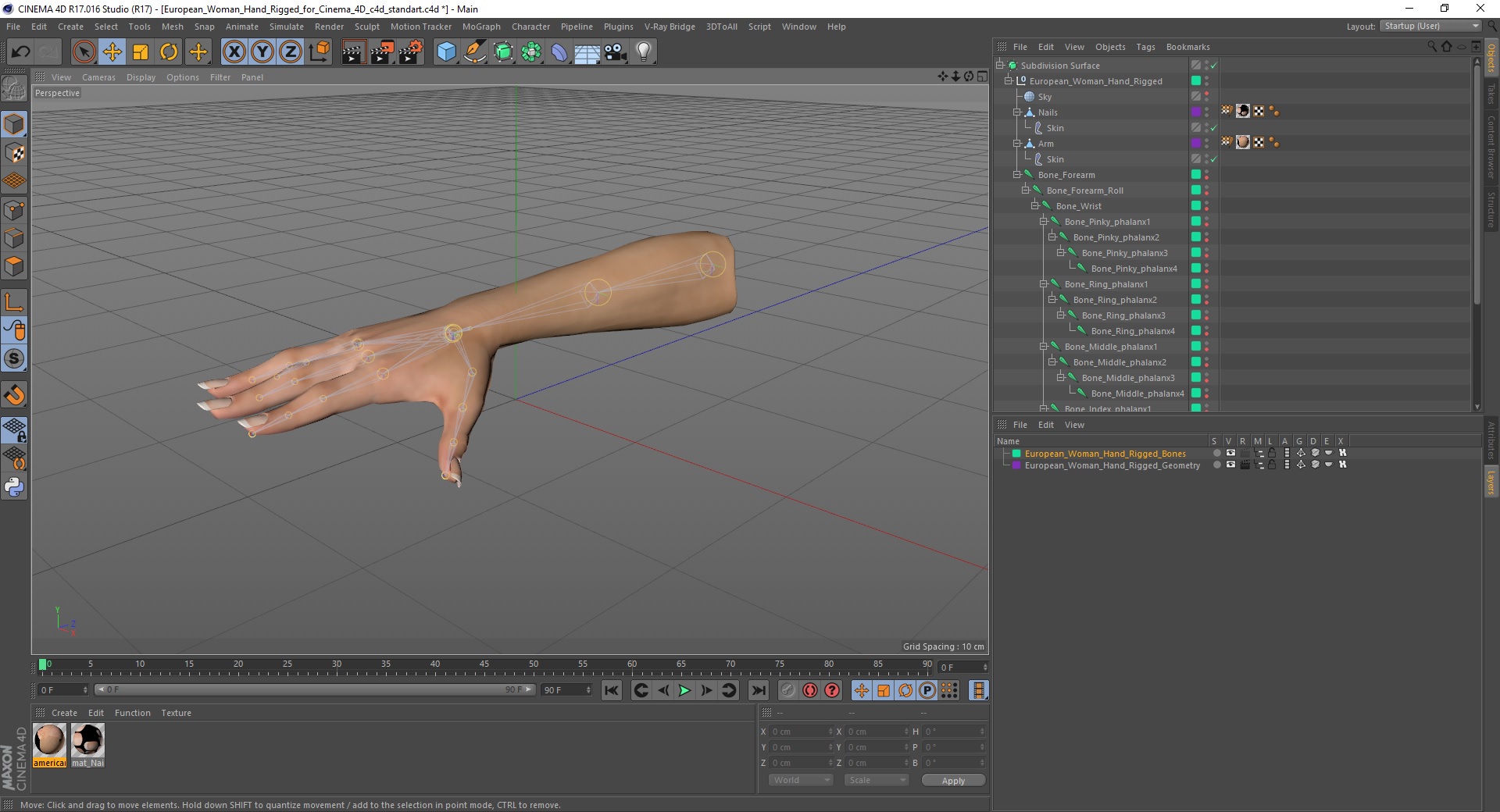Click the Floor environment icon

587,52
